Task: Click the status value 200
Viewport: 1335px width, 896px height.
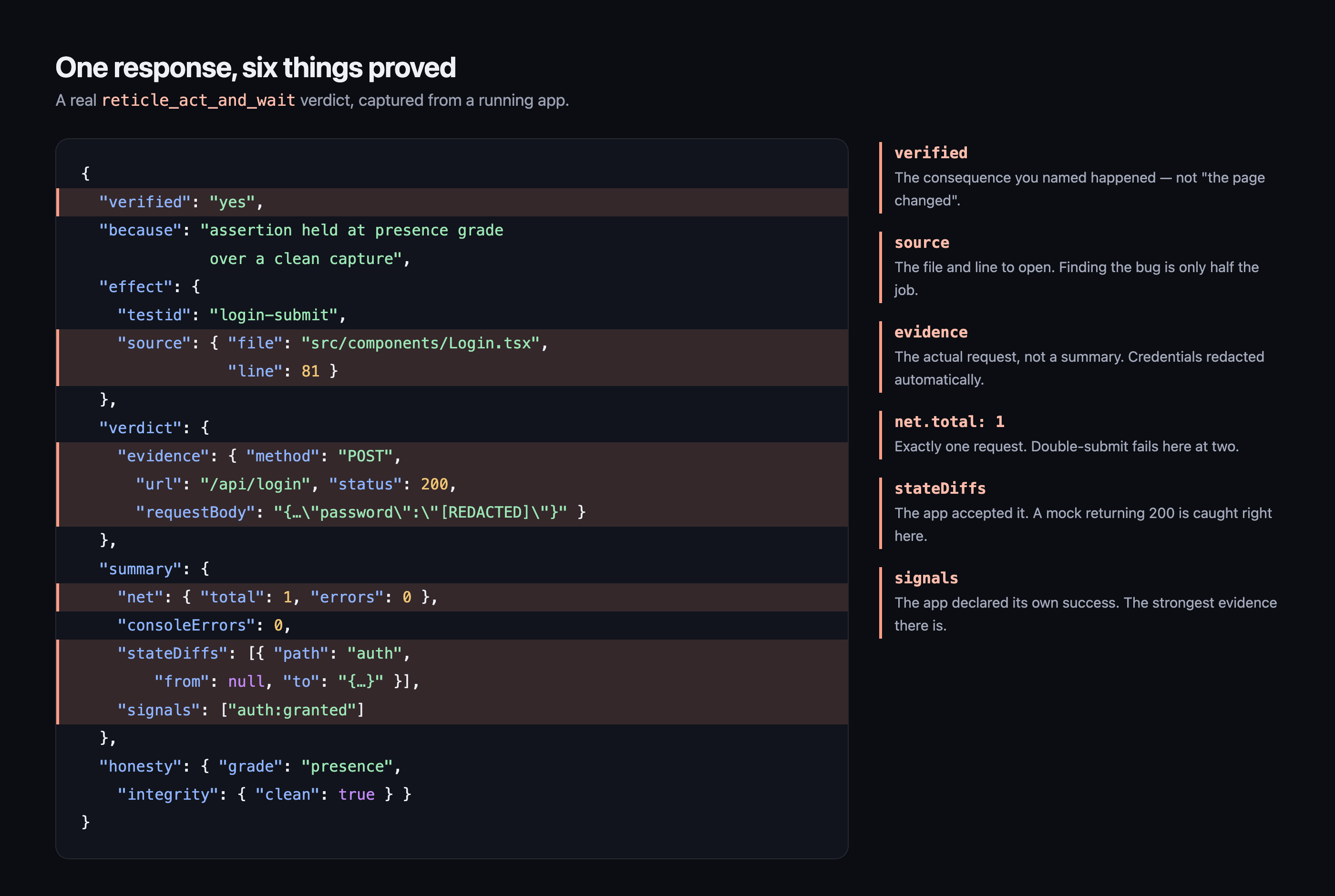Action: click(434, 485)
